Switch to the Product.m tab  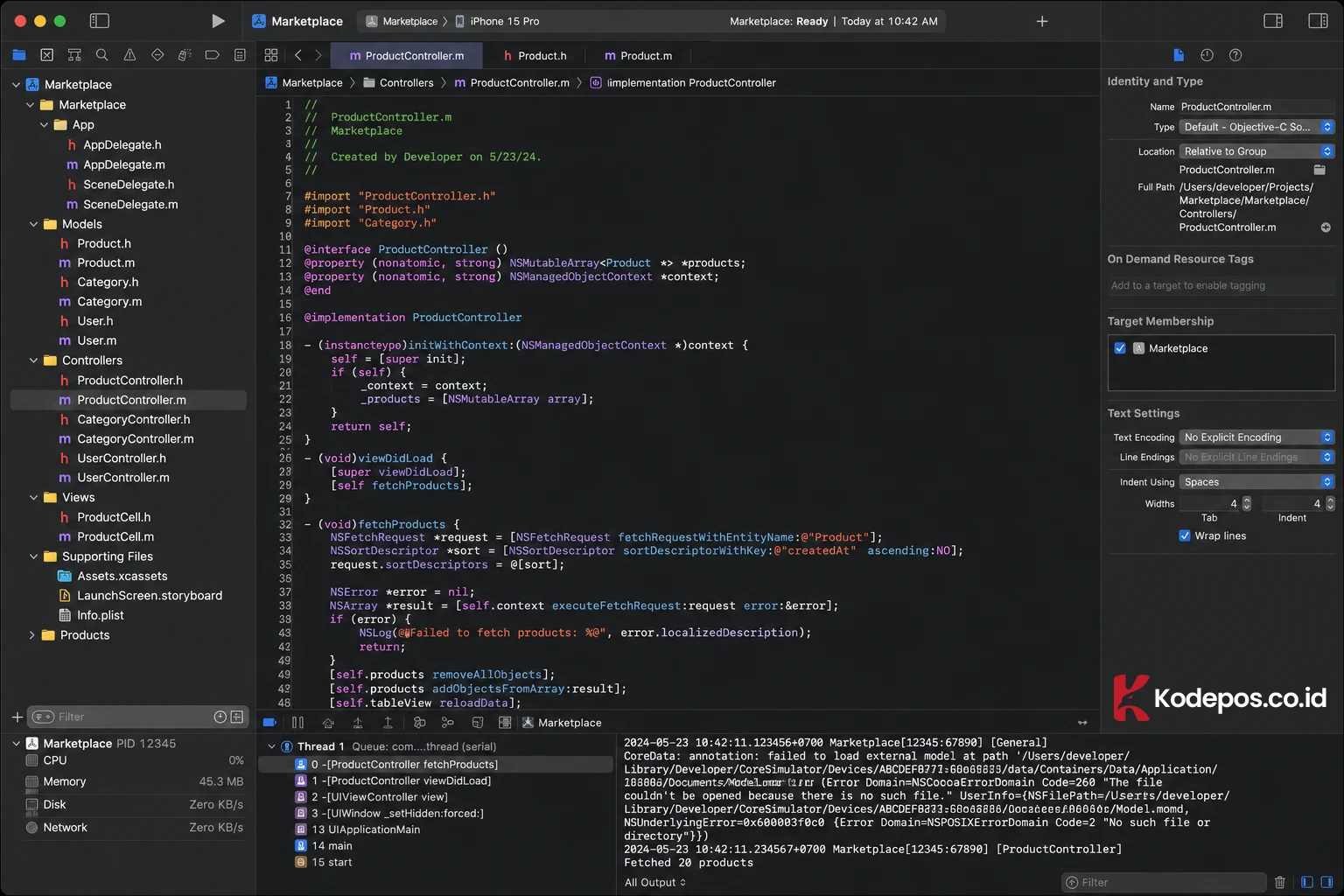[x=639, y=55]
